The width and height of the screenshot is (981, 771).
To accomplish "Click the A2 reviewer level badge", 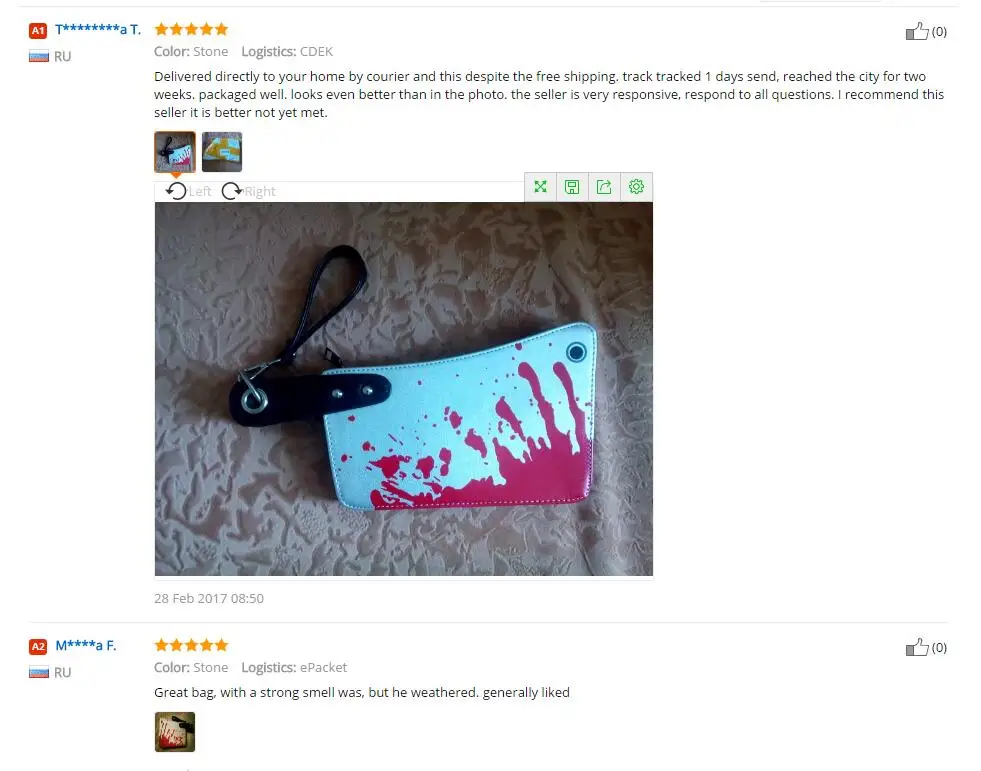I will click(x=38, y=646).
